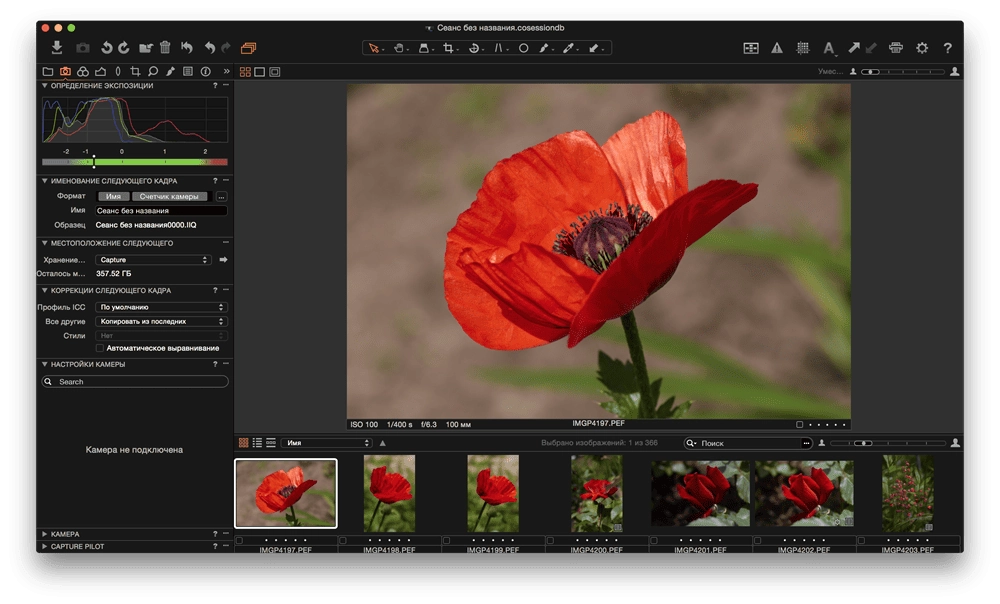Open the Профиль ICC dropdown
Screen dimensions: 1000x604
[161, 307]
